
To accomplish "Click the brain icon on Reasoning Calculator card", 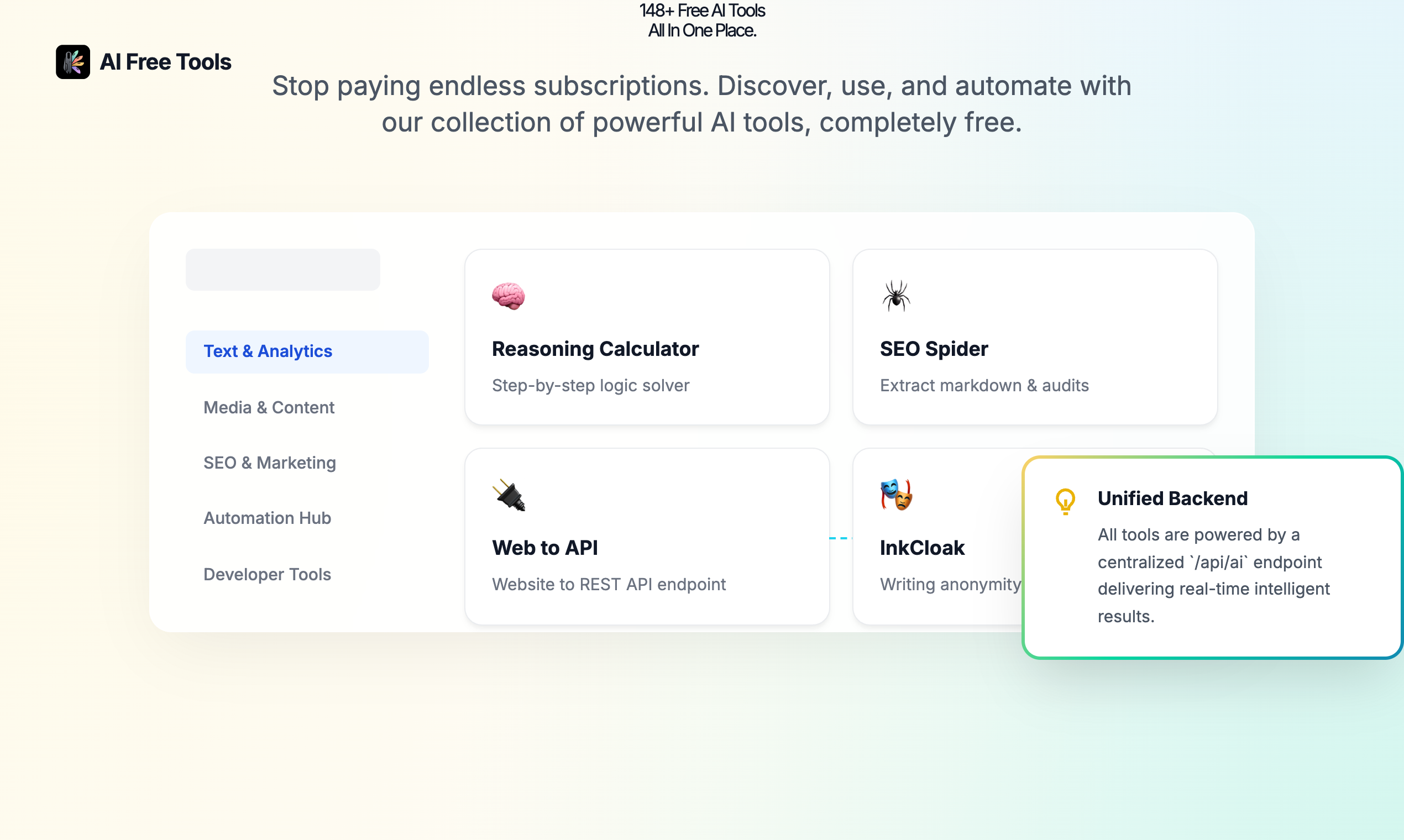I will click(508, 297).
